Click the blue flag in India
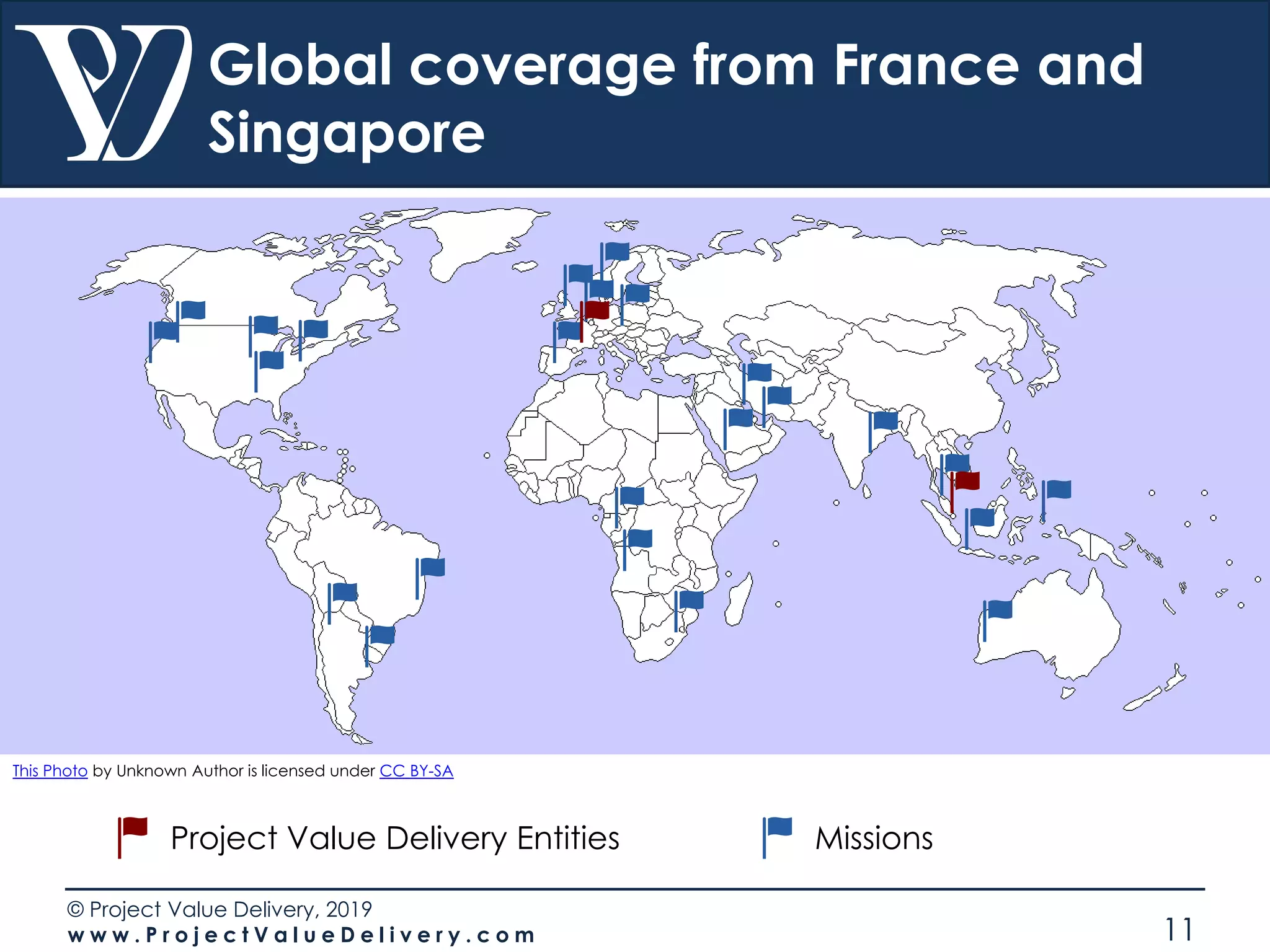 tap(884, 432)
